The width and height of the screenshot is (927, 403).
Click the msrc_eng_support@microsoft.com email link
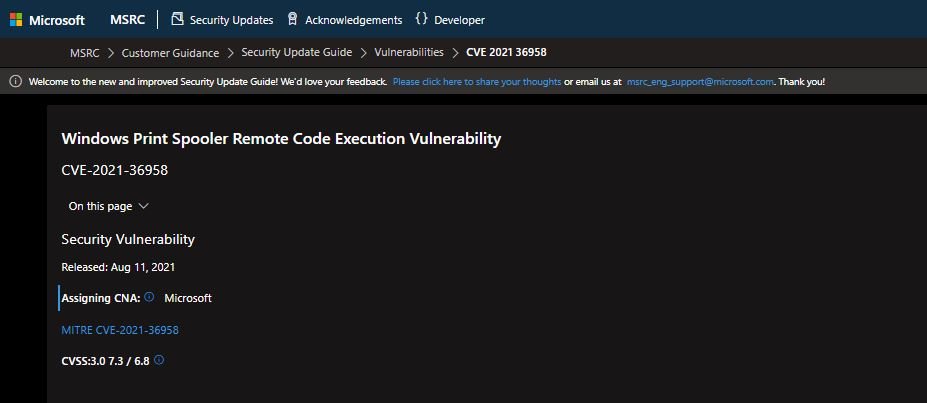pyautogui.click(x=700, y=82)
